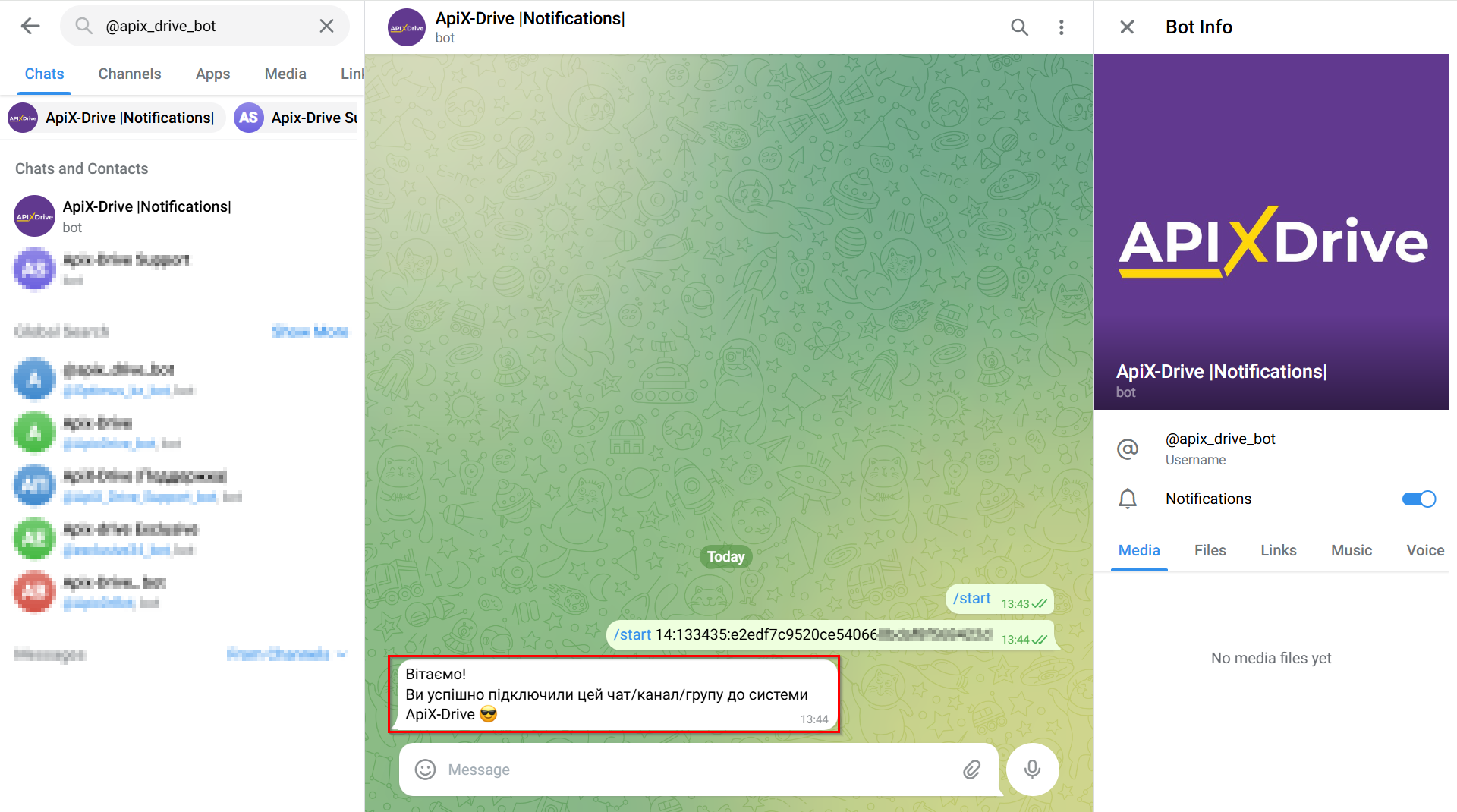Record a voice message with microphone button
The height and width of the screenshot is (812, 1457).
point(1032,770)
